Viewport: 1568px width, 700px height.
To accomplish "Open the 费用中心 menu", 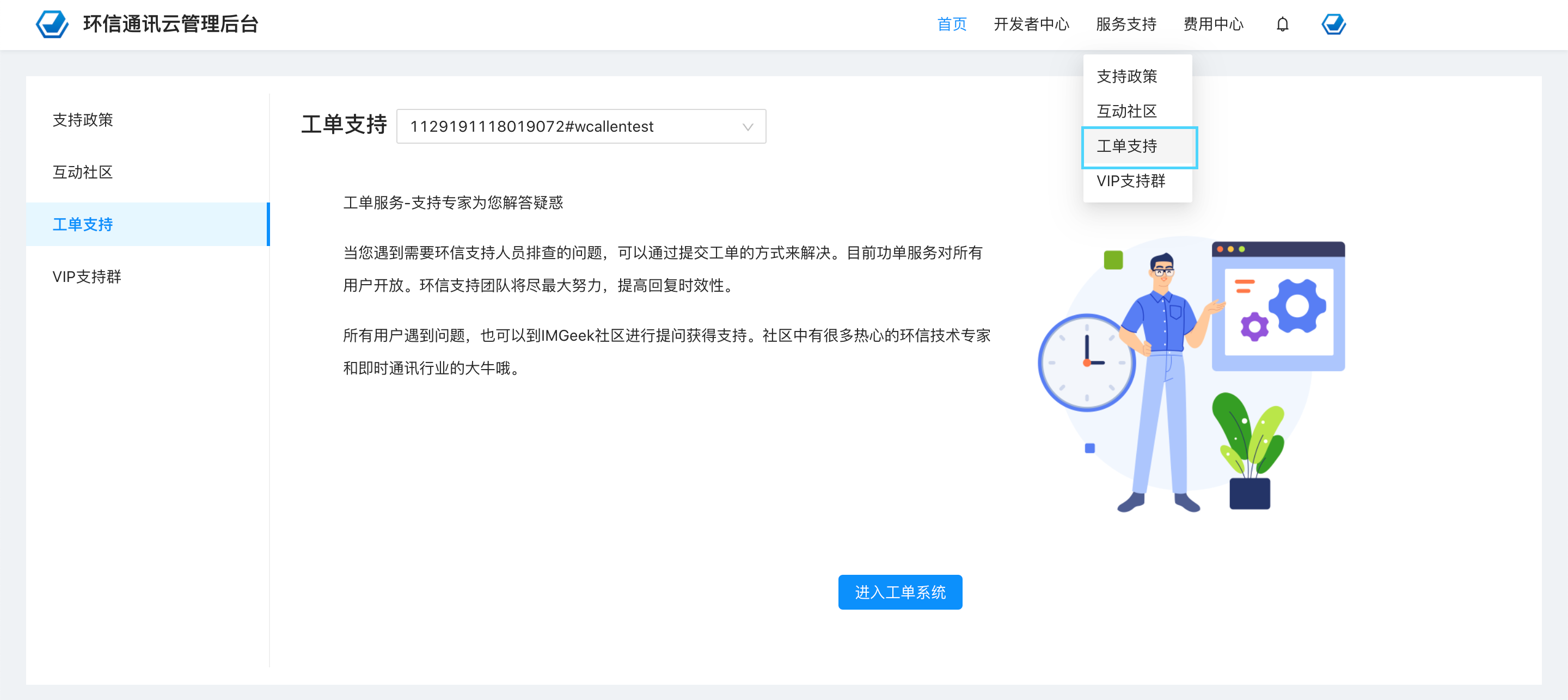I will point(1213,24).
